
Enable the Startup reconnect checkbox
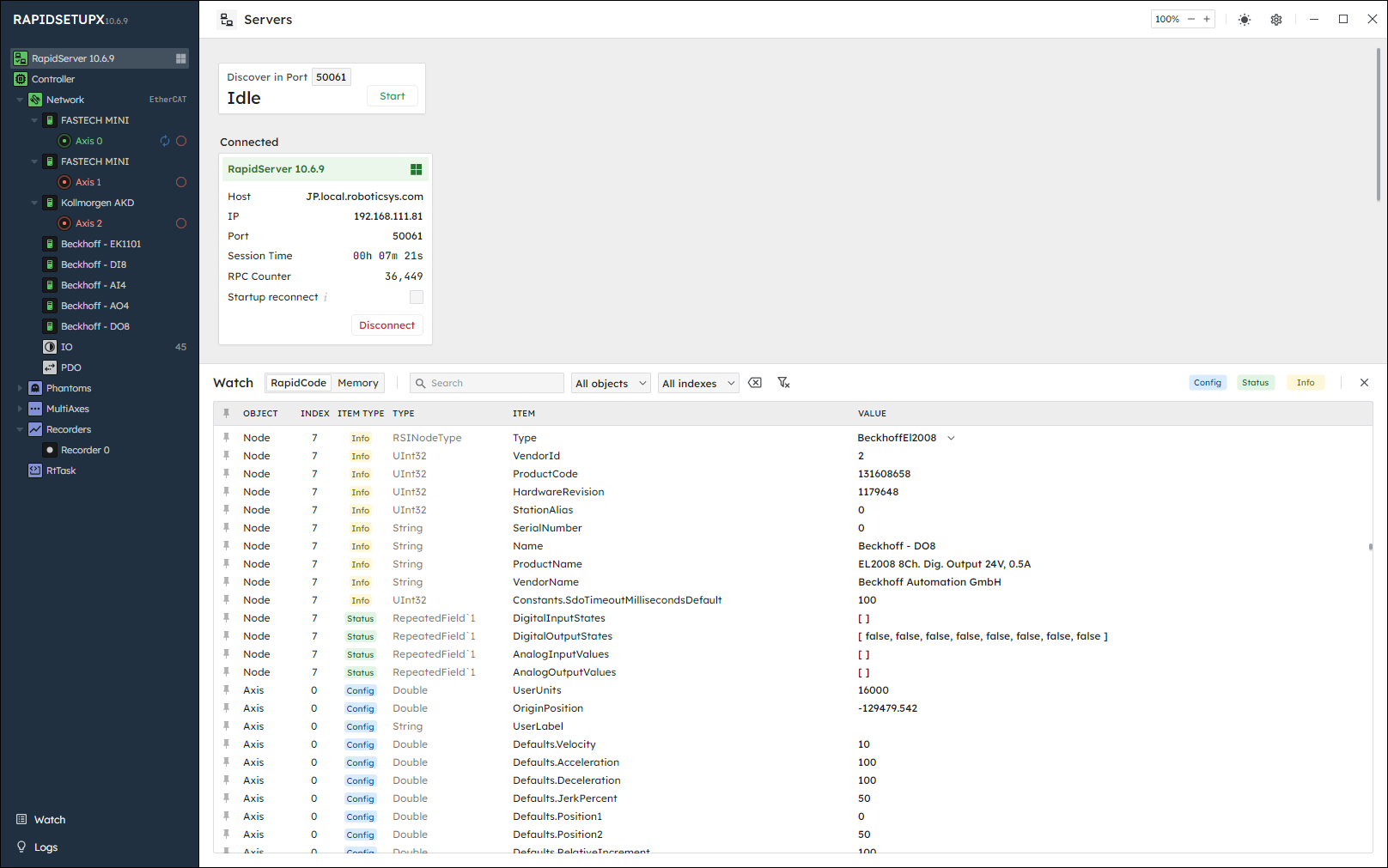pyautogui.click(x=417, y=297)
